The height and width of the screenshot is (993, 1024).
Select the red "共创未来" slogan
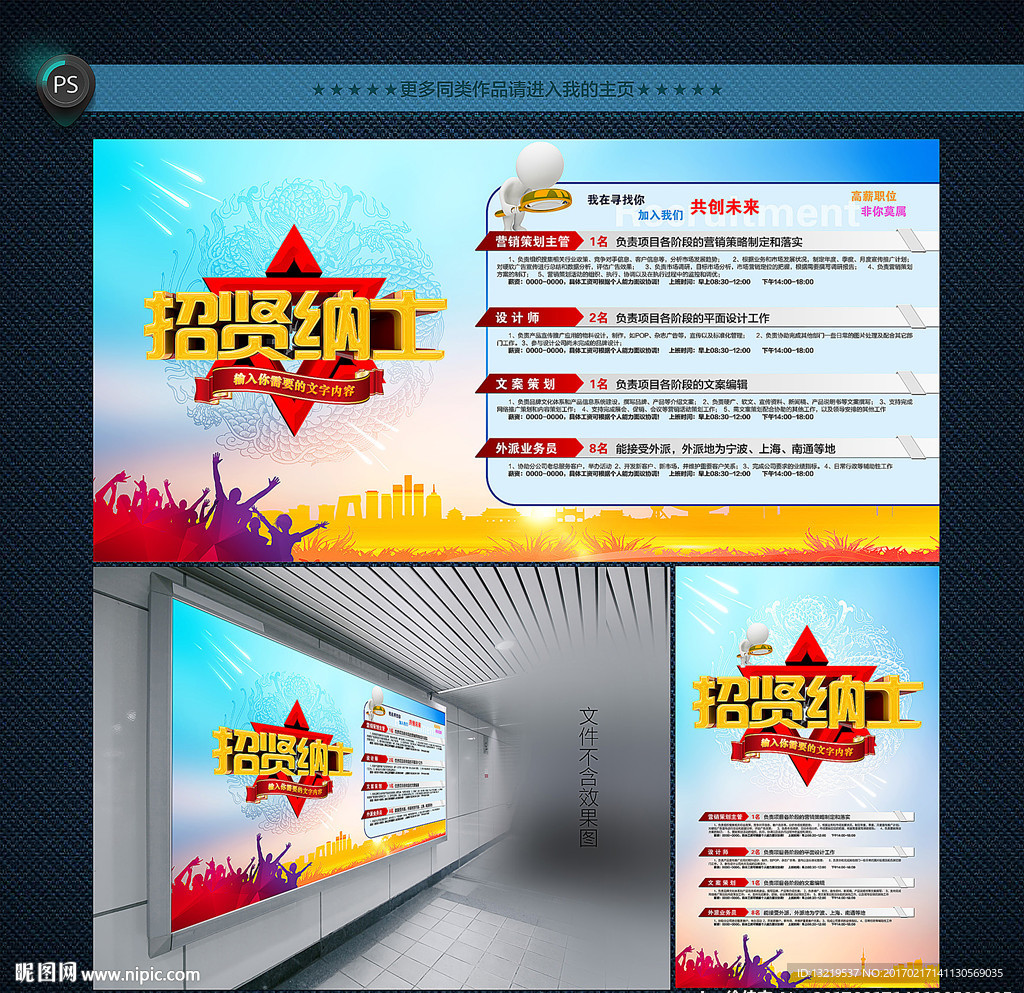(725, 207)
